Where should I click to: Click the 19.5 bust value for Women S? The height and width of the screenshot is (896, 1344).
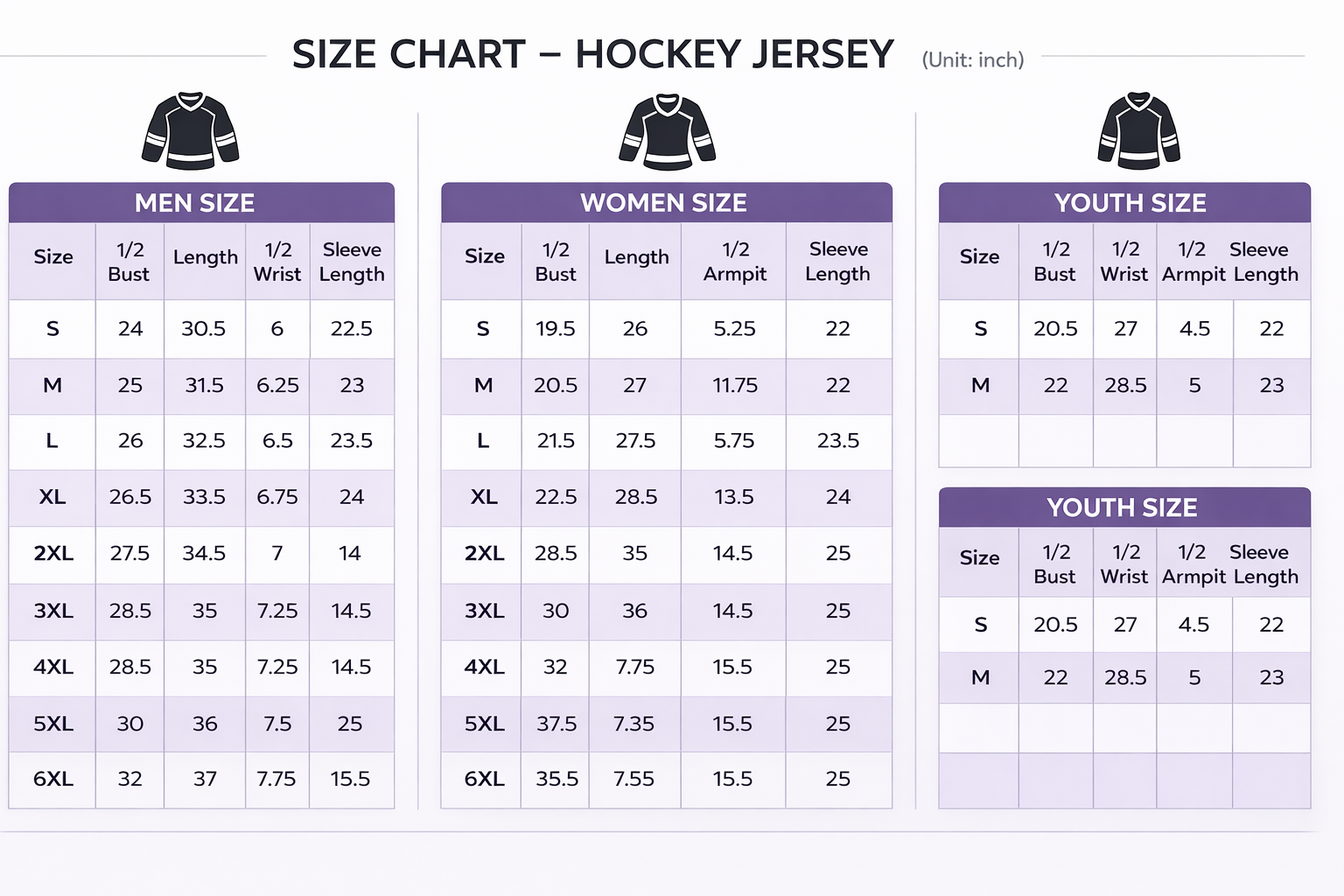556,329
